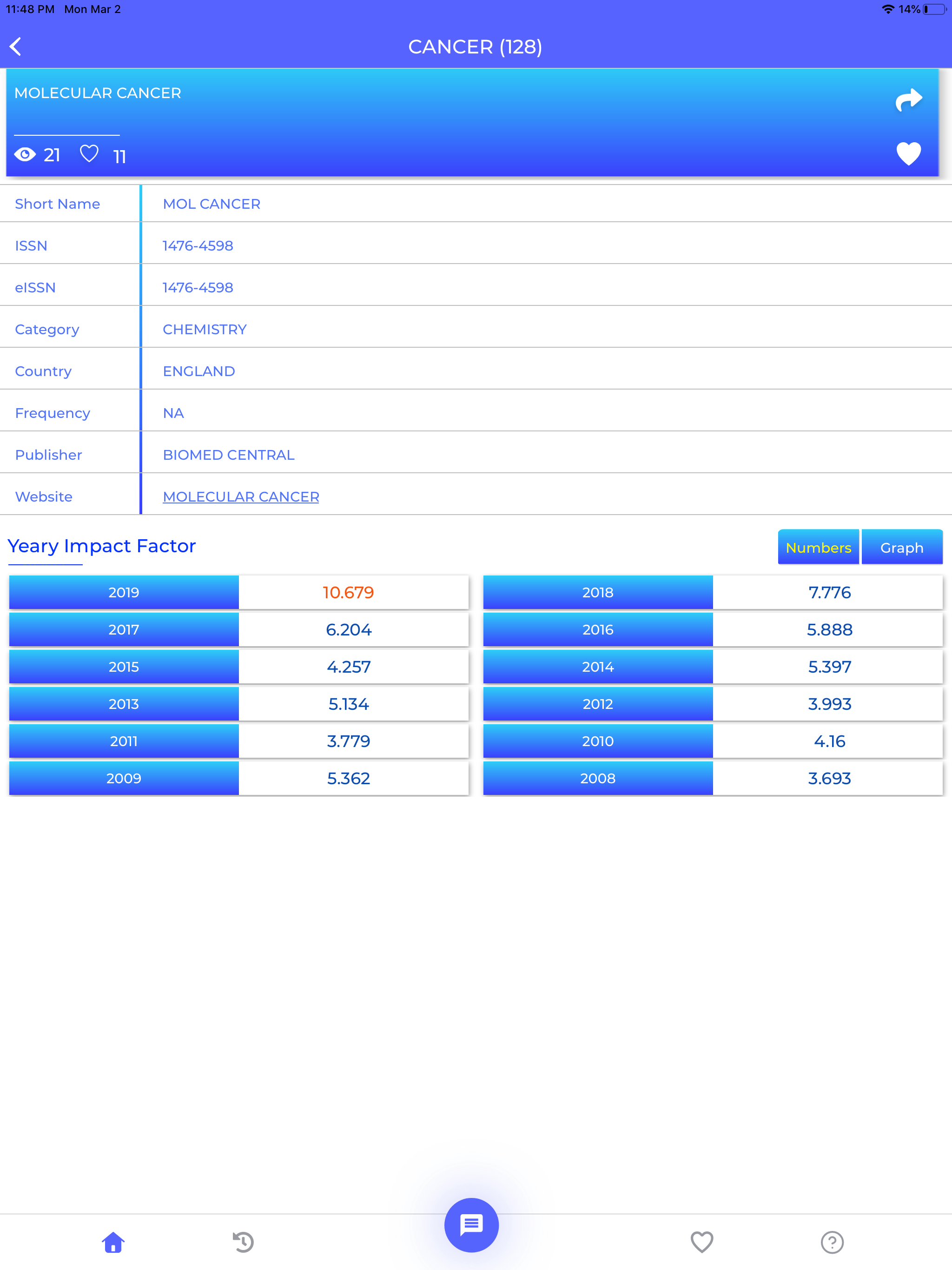Select the 3.993 impact factor value
The image size is (952, 1270).
[x=829, y=704]
